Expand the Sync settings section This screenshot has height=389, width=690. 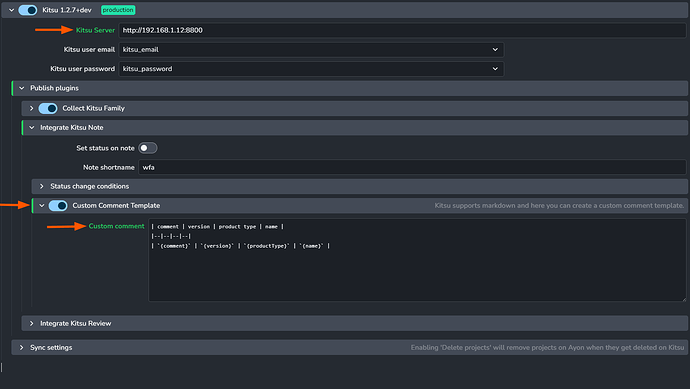22,348
